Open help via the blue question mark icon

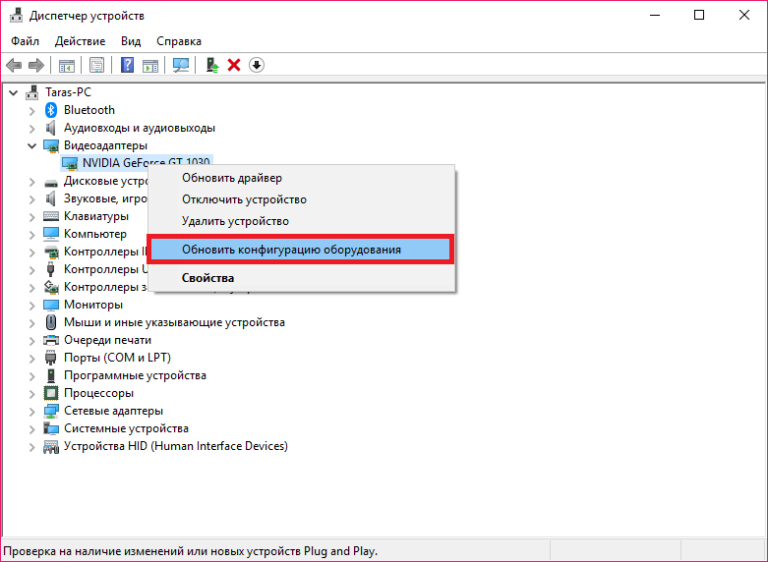(127, 65)
